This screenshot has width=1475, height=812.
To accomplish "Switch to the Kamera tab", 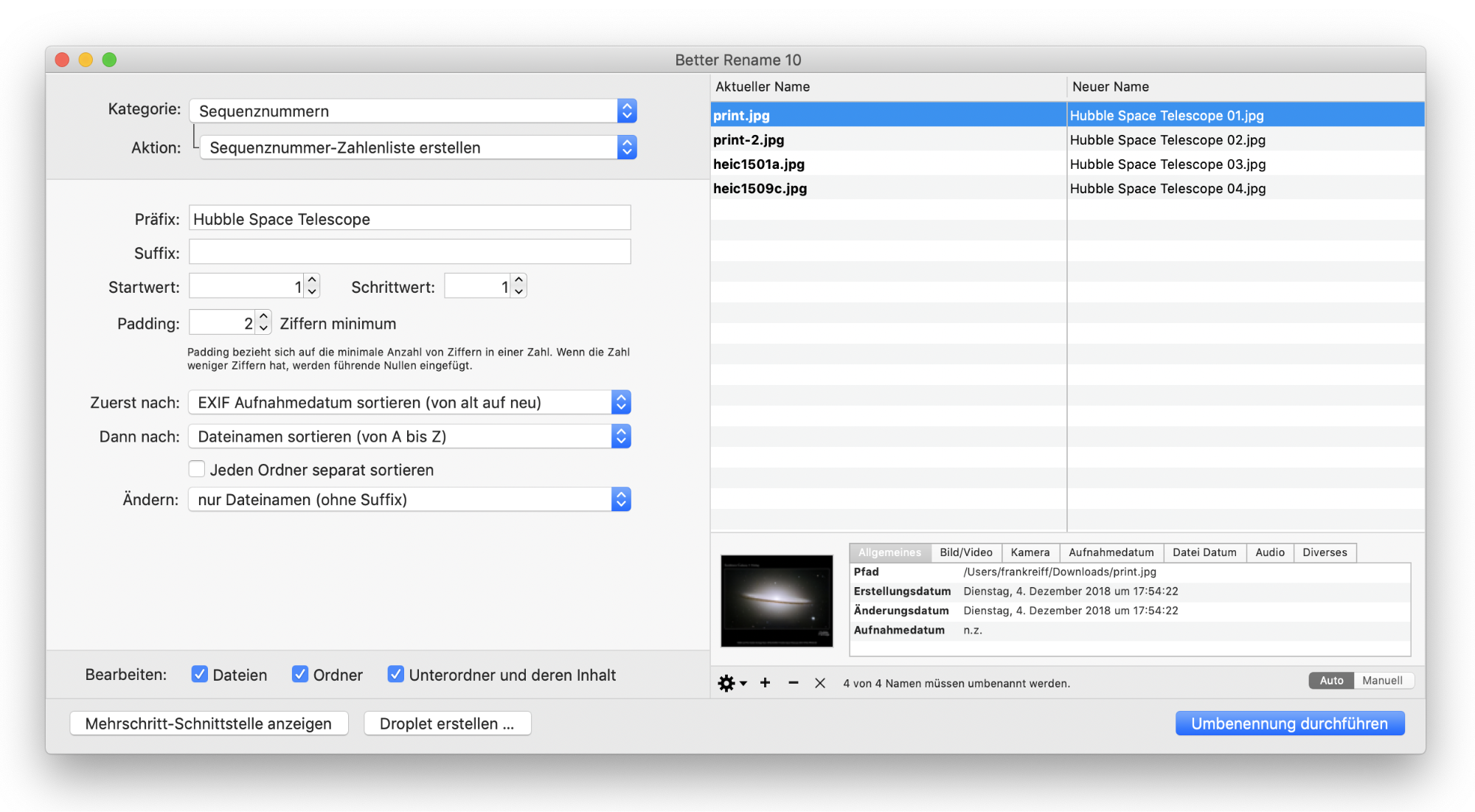I will [x=1030, y=552].
